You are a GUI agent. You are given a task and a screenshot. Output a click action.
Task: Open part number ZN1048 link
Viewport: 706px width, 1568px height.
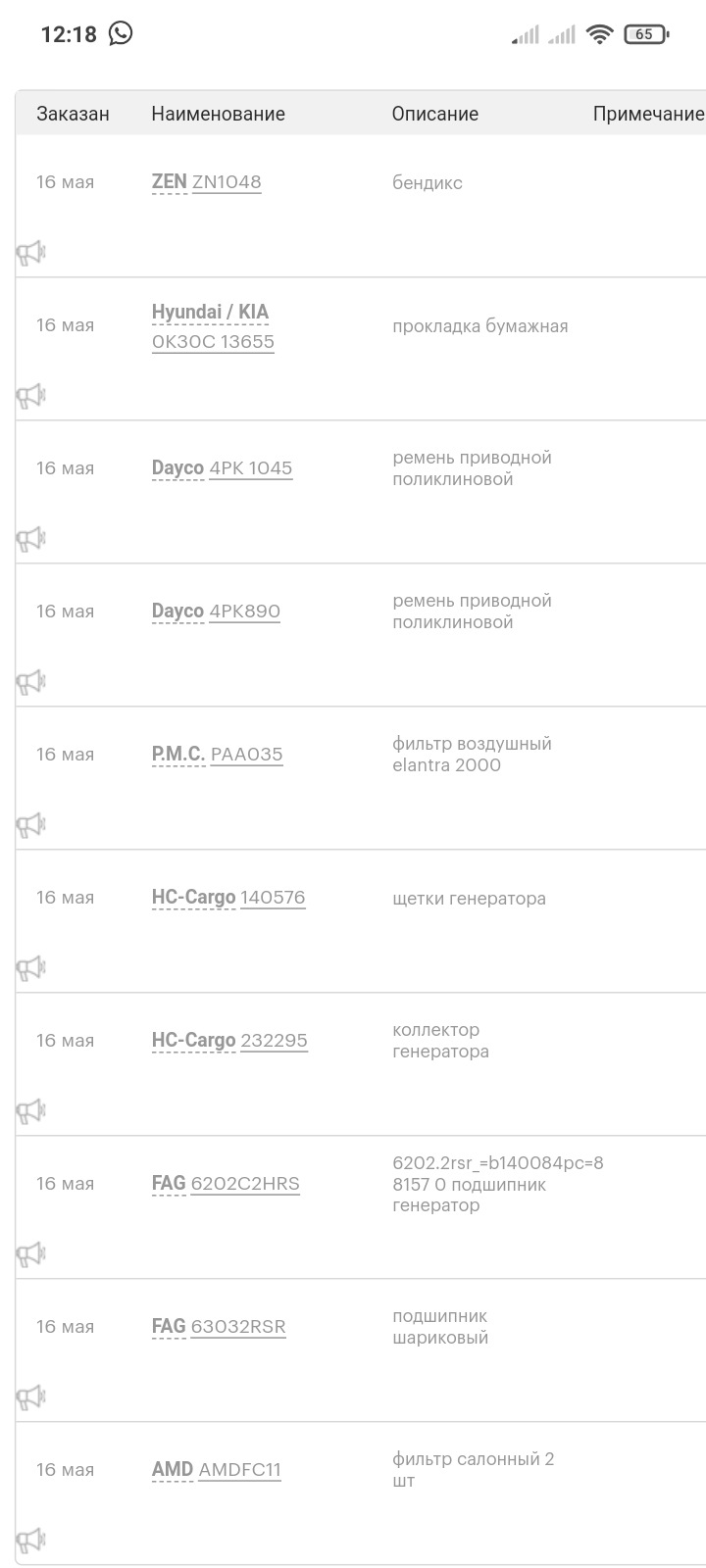coord(227,182)
